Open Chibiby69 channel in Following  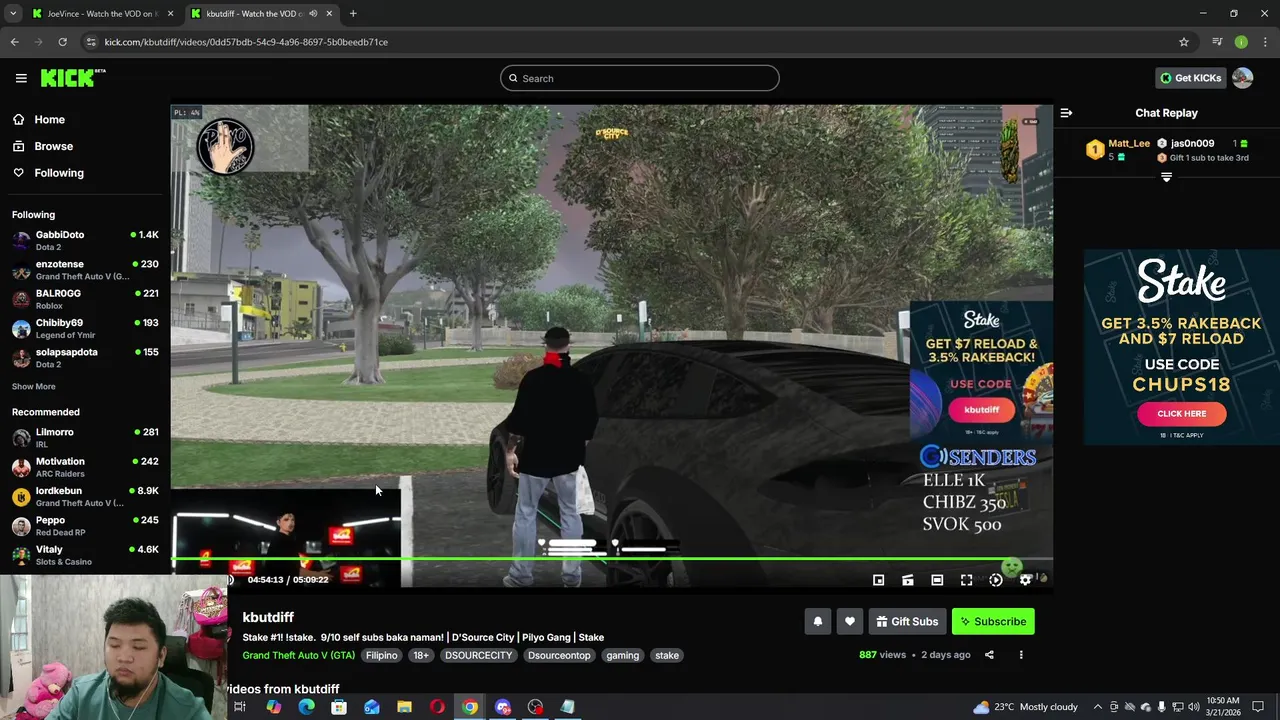click(85, 328)
